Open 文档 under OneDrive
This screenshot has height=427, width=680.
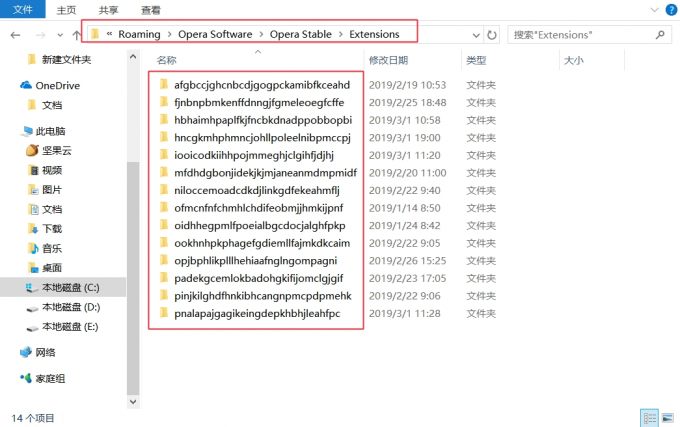click(45, 105)
